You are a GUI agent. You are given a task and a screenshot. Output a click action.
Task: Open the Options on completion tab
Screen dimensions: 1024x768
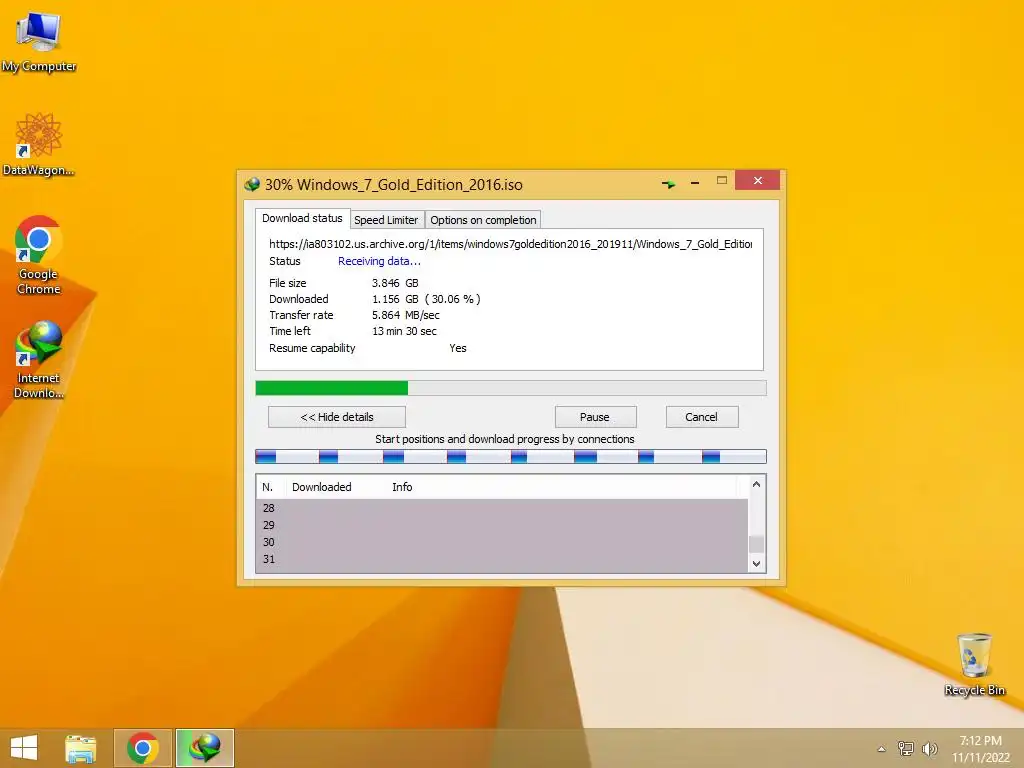click(x=483, y=220)
